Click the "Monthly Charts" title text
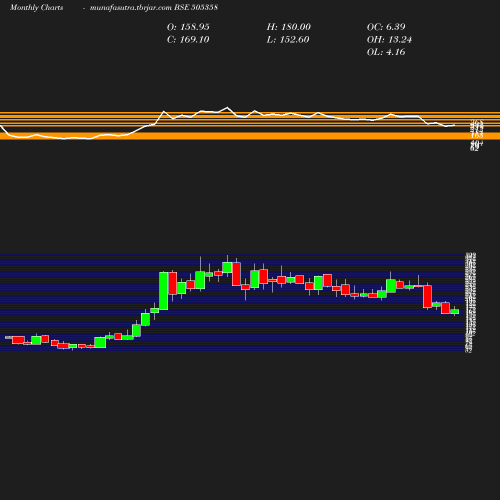Viewport: 500px width, 500px height. pos(36,8)
